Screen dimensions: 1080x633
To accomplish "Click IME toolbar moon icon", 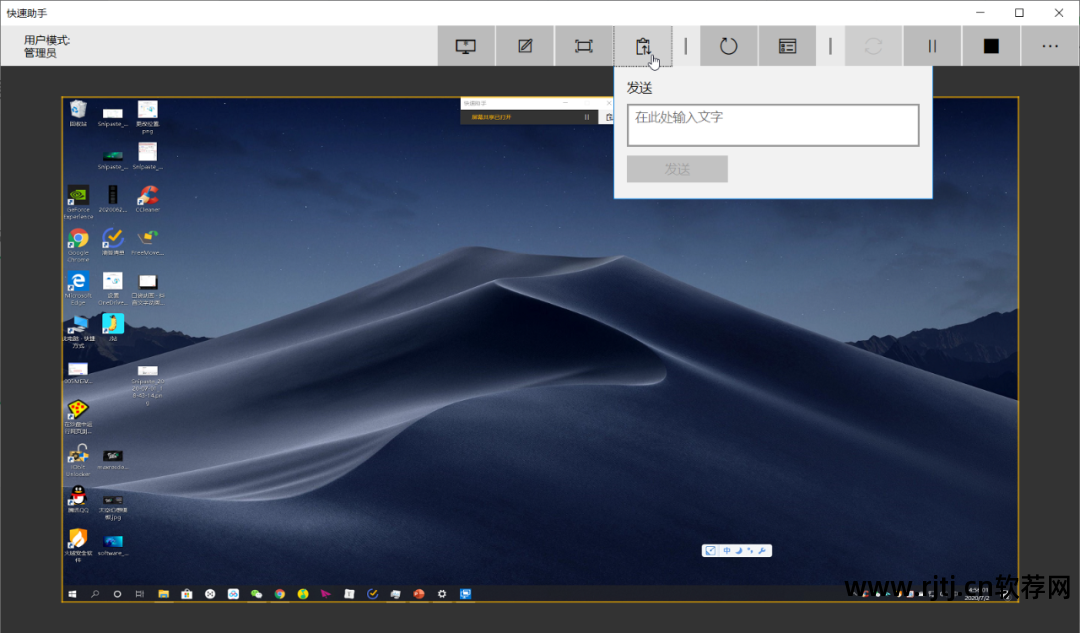I will coord(738,550).
